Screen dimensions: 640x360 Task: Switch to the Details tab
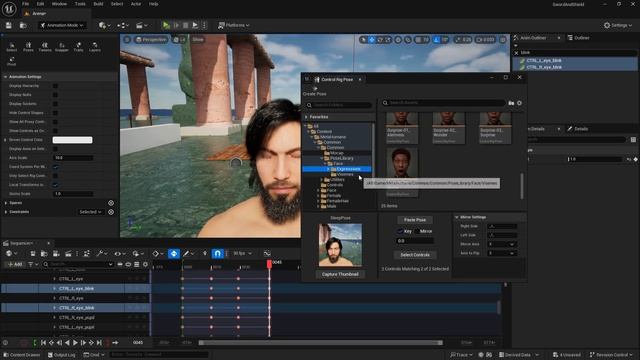[x=578, y=129]
